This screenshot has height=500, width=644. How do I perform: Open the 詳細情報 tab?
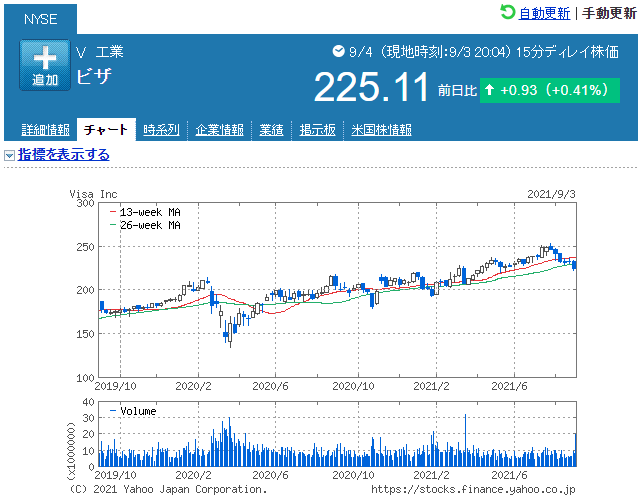(45, 130)
